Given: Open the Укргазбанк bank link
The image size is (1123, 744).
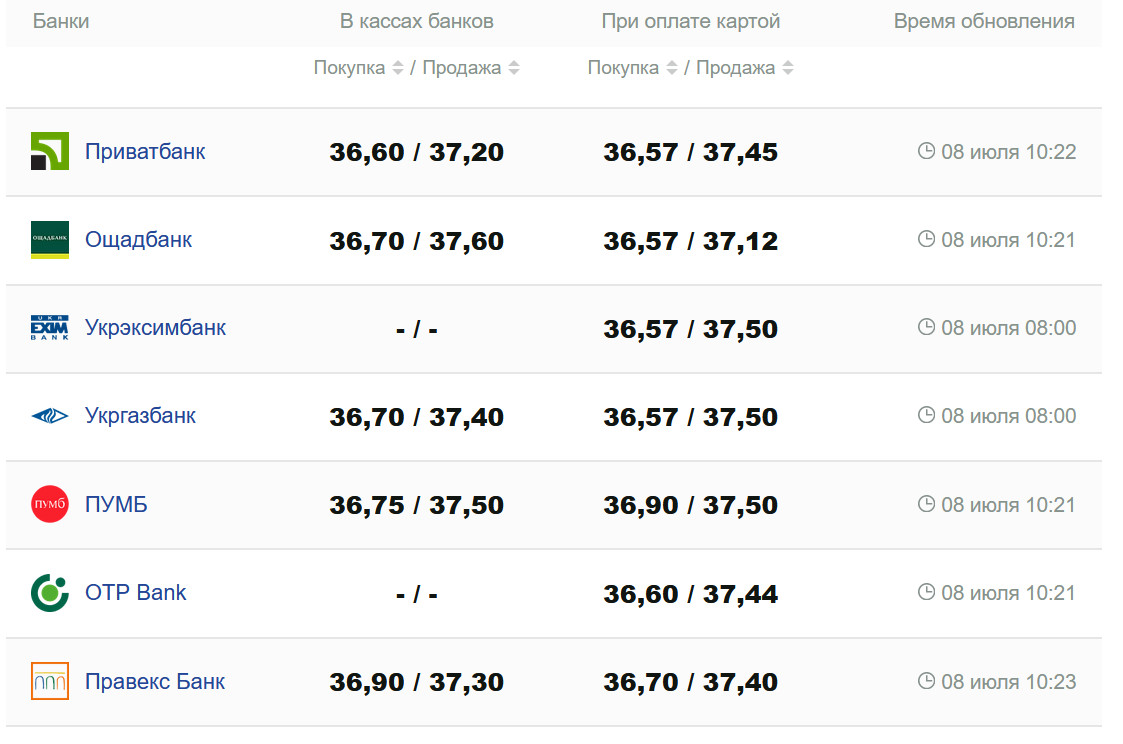Looking at the screenshot, I should tap(140, 416).
